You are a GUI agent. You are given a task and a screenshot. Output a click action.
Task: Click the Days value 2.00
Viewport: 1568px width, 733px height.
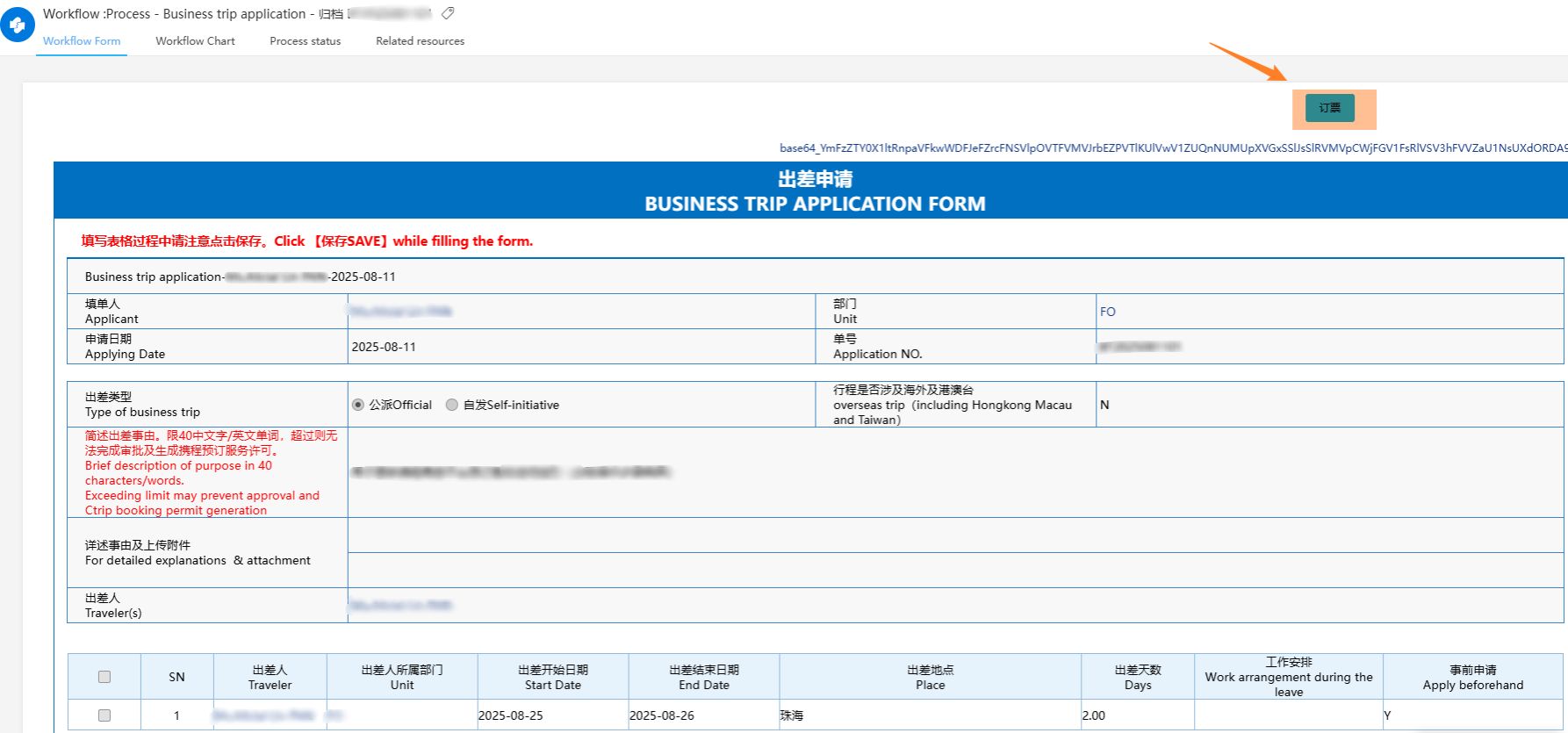[x=1094, y=715]
